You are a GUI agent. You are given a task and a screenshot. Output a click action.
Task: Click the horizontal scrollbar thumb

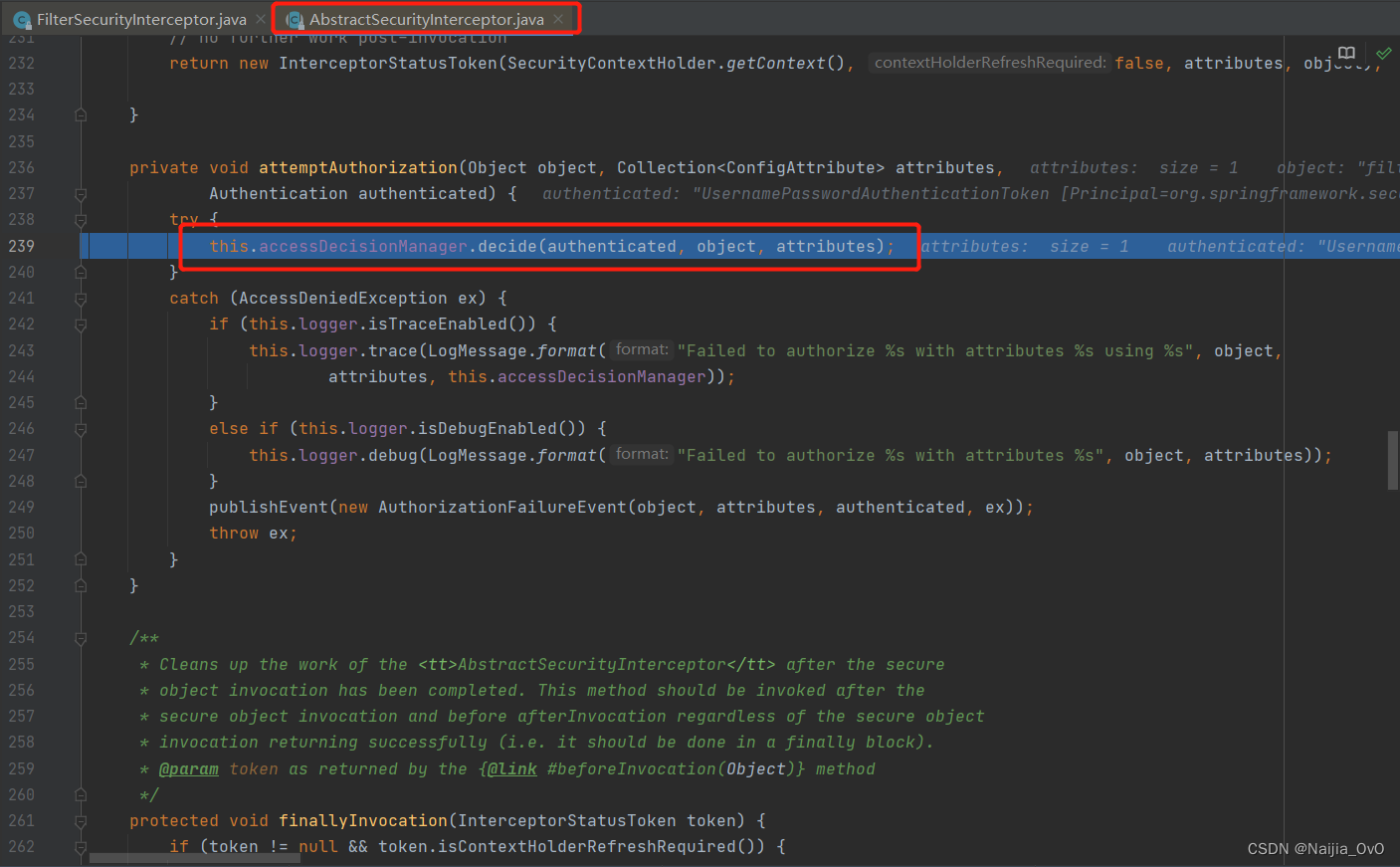[195, 858]
